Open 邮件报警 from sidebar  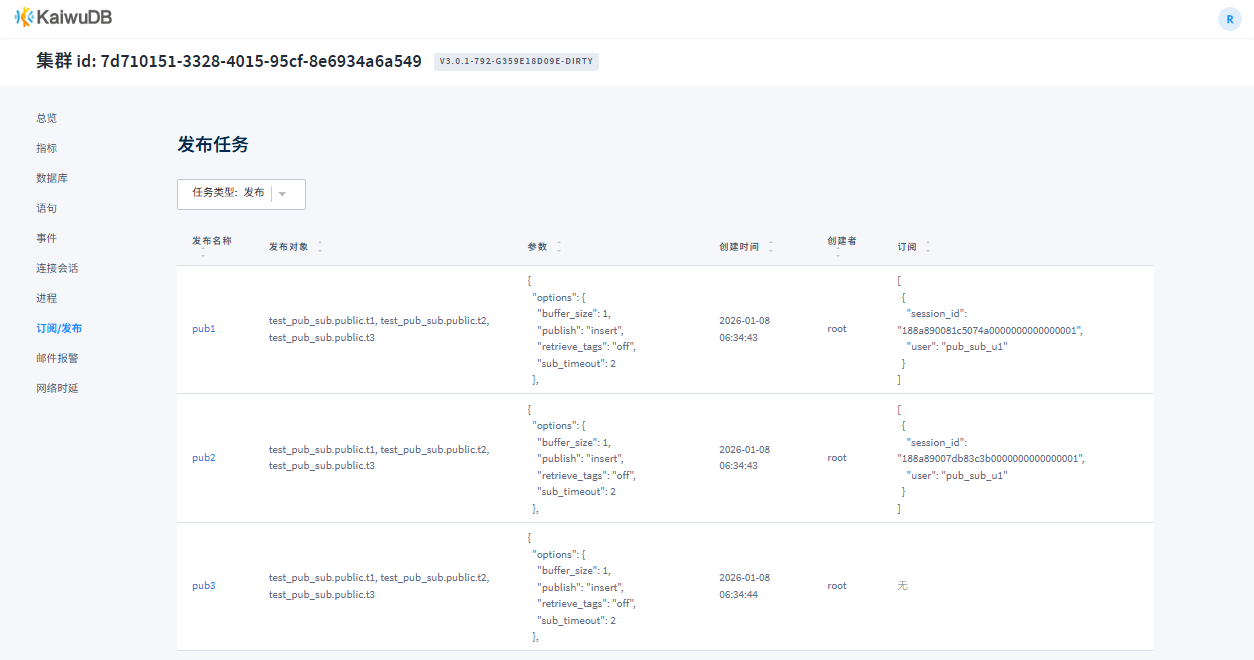pyautogui.click(x=57, y=358)
